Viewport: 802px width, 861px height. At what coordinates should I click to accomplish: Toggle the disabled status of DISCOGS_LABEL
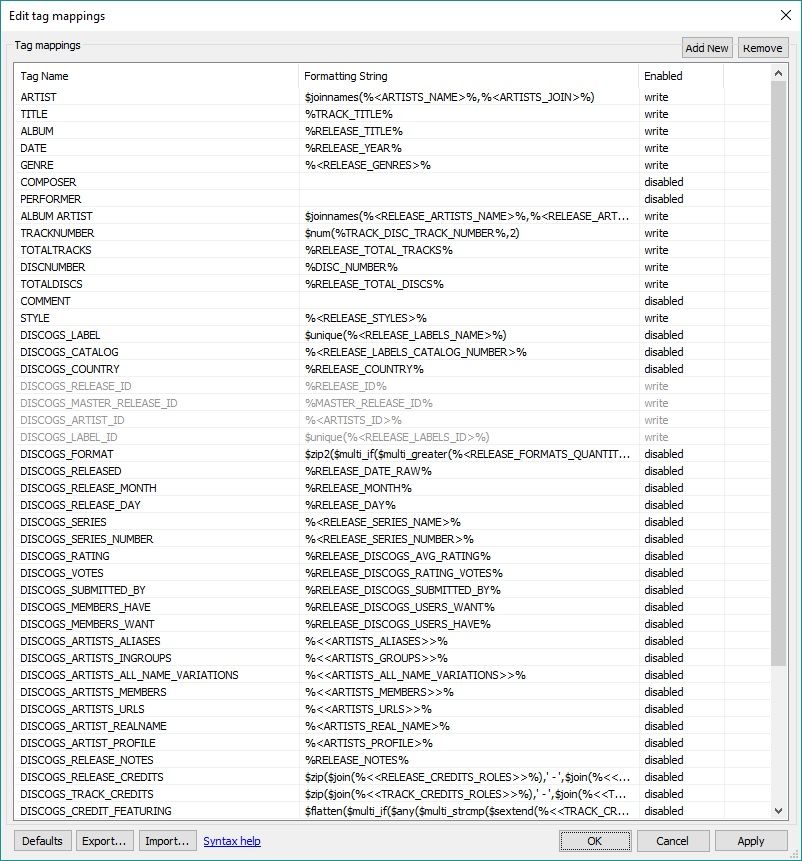(x=664, y=335)
